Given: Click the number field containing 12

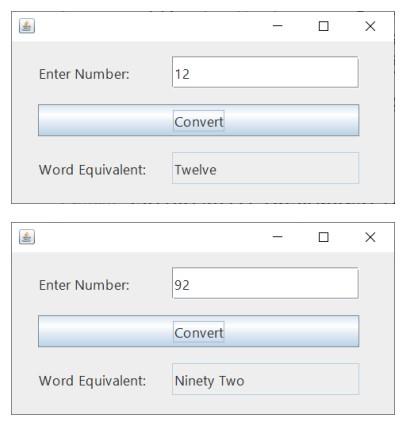Looking at the screenshot, I should click(x=265, y=72).
